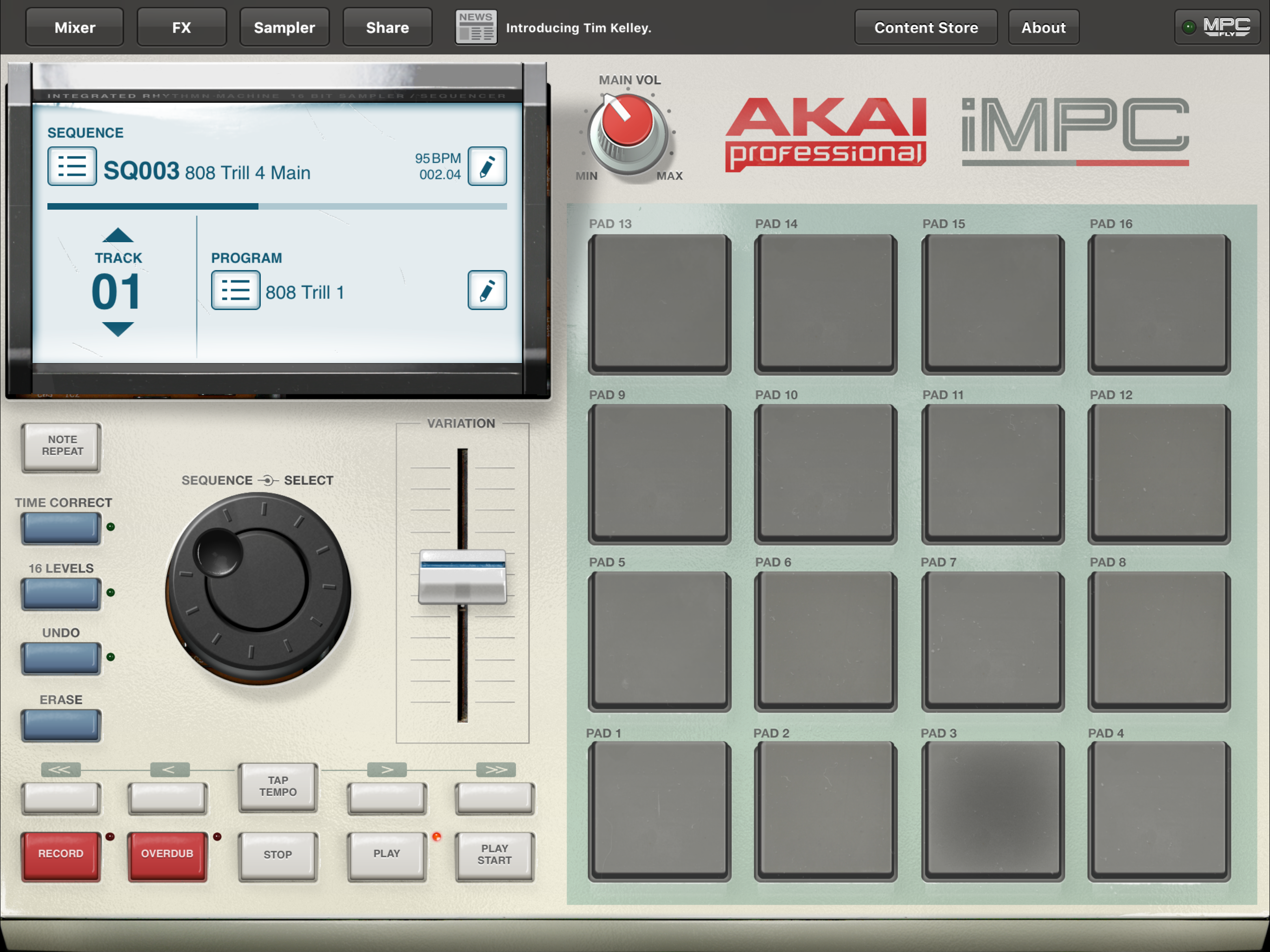
Task: Open the Content Store
Action: pyautogui.click(x=926, y=27)
